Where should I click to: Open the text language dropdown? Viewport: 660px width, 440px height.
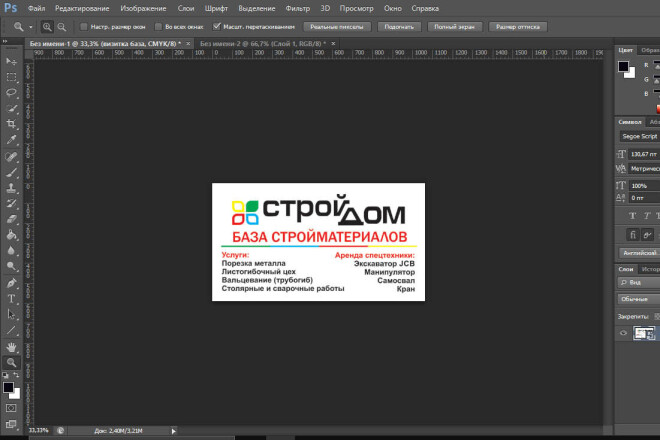(639, 253)
